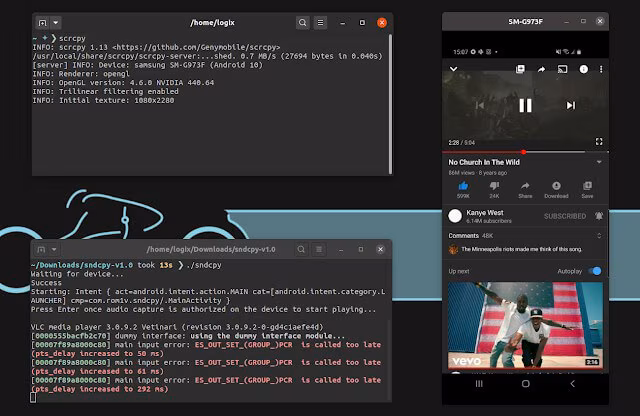Open the Up next VEVO video thumbnail
This screenshot has height=416, width=640.
coord(525,325)
